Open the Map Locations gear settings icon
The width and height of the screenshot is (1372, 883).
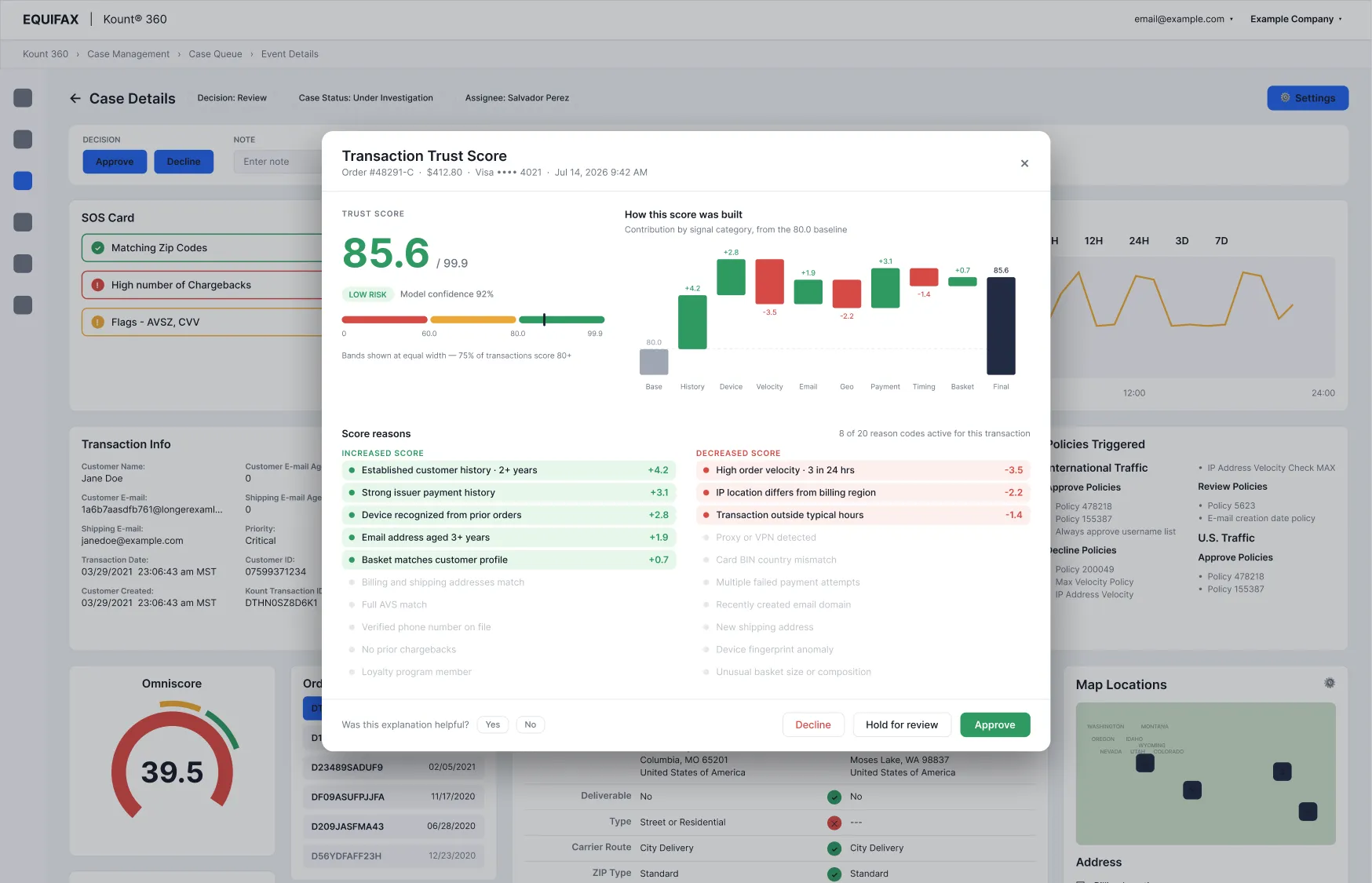point(1330,683)
